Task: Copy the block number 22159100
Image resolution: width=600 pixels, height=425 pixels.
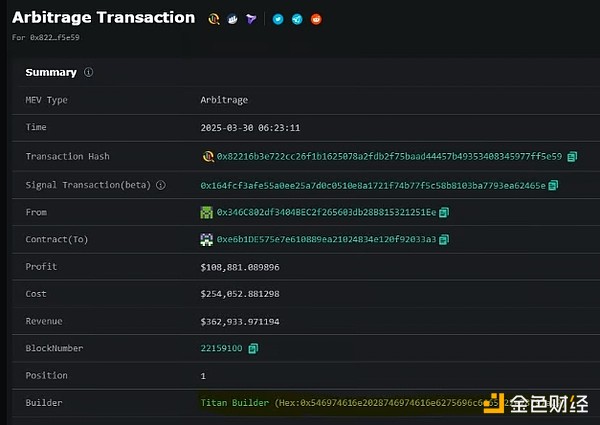Action: point(253,348)
